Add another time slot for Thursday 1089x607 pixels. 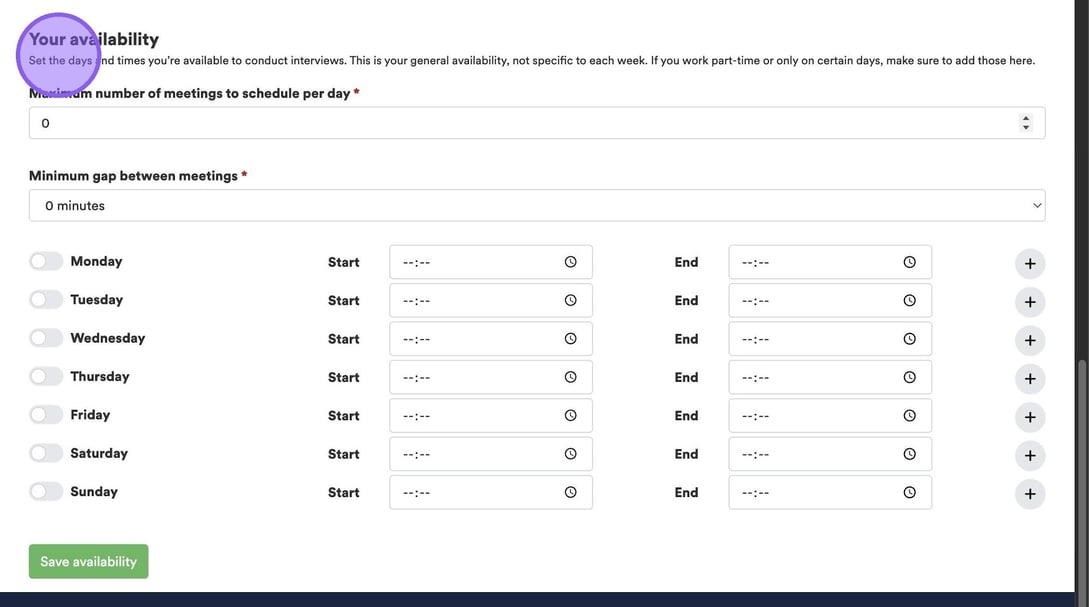(x=1030, y=379)
